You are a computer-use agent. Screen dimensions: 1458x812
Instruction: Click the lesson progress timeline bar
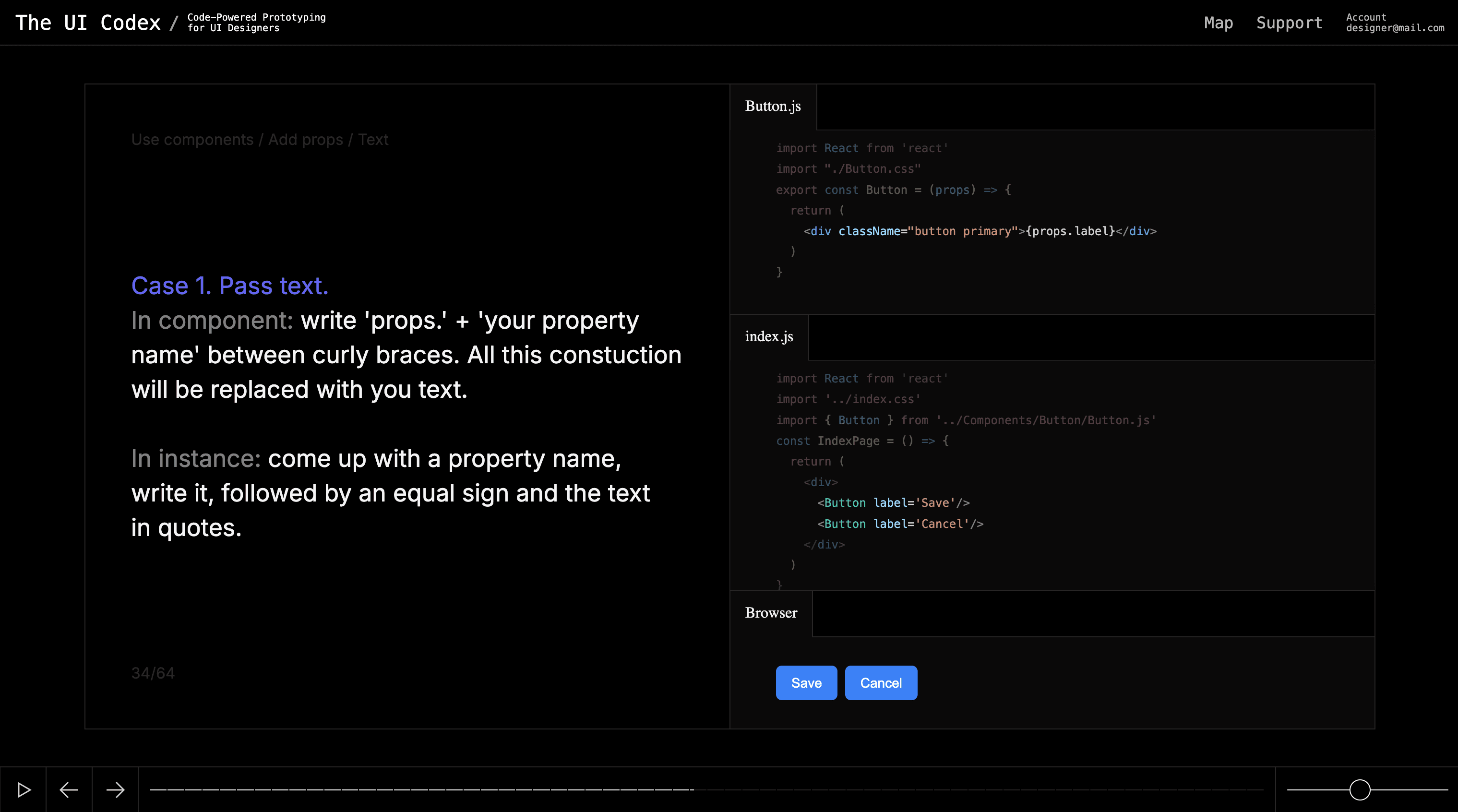[x=706, y=789]
